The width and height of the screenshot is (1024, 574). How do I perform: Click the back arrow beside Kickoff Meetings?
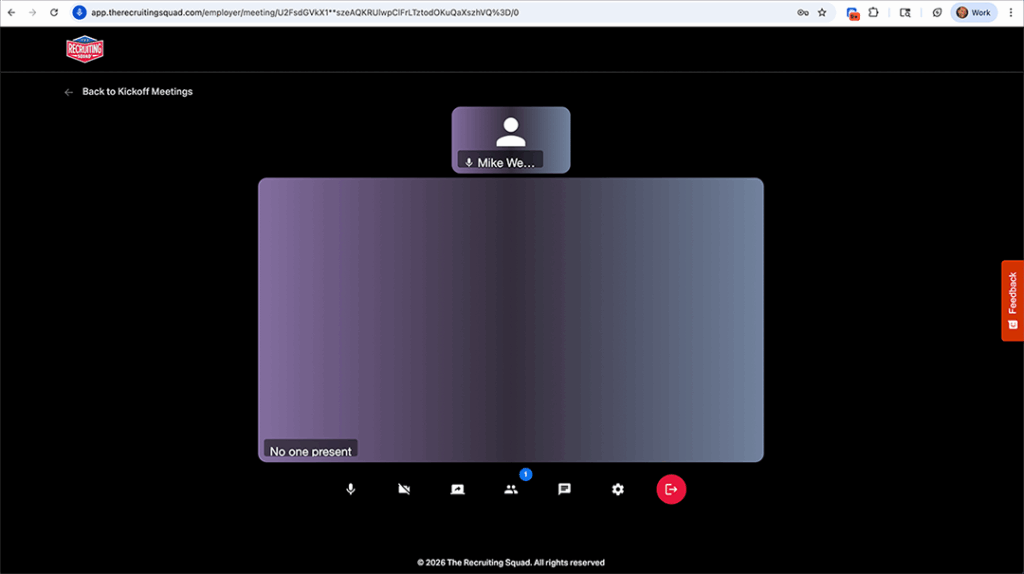click(x=69, y=92)
